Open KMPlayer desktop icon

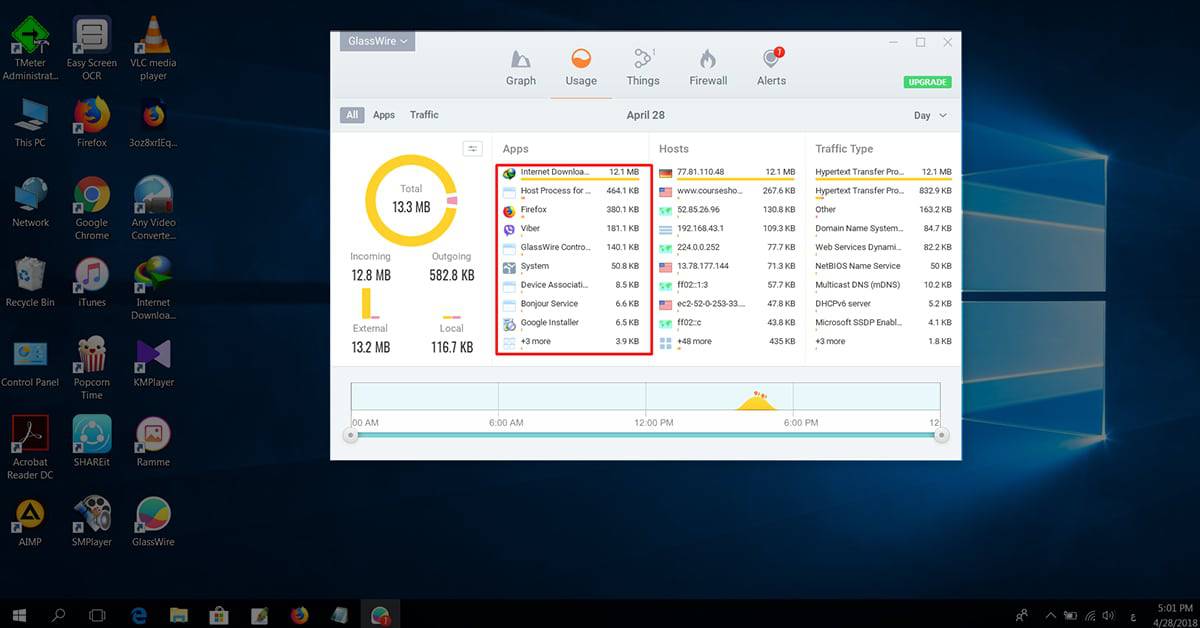tap(153, 361)
